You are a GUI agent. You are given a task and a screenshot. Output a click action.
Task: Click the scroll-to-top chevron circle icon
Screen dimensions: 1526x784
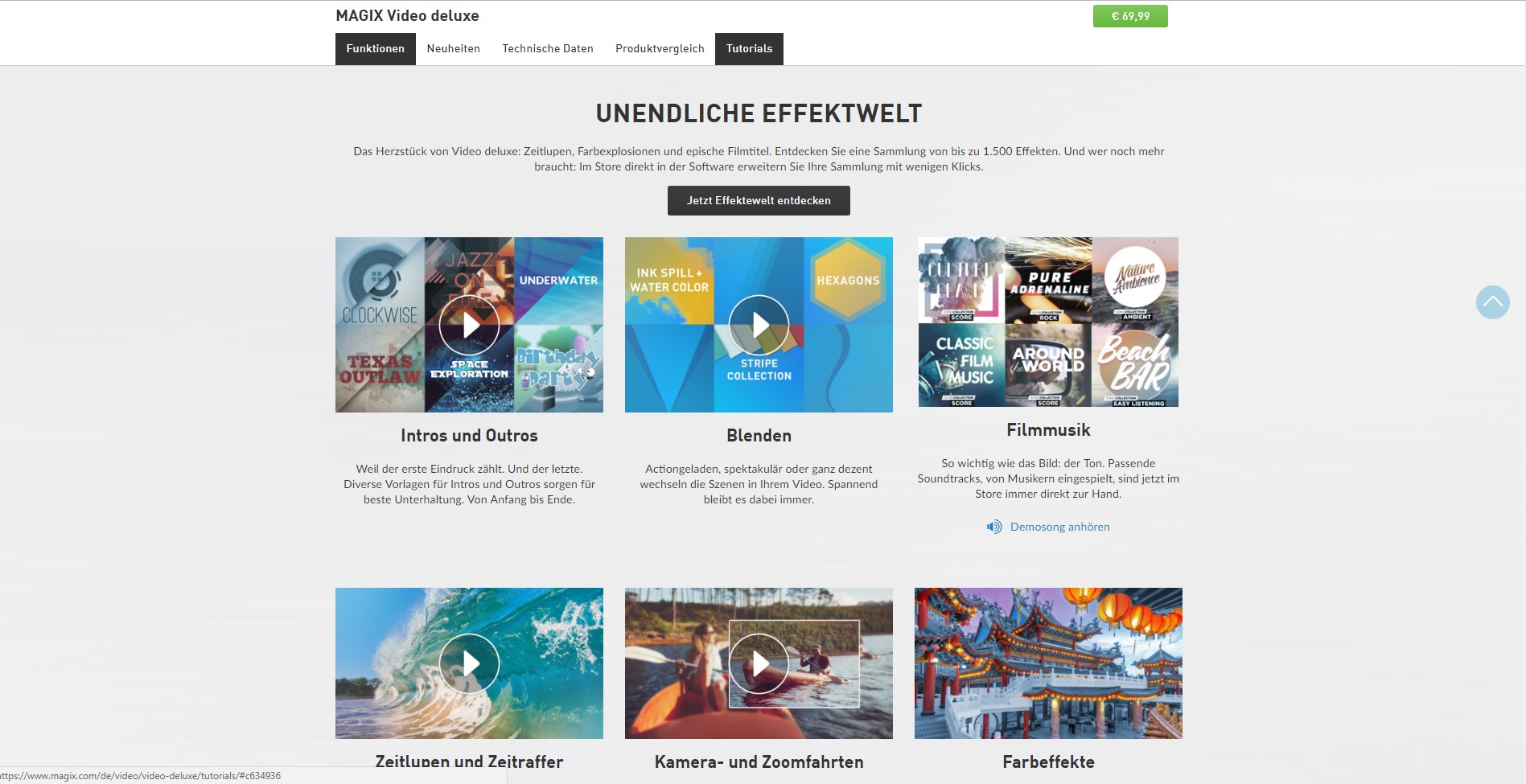(x=1492, y=302)
